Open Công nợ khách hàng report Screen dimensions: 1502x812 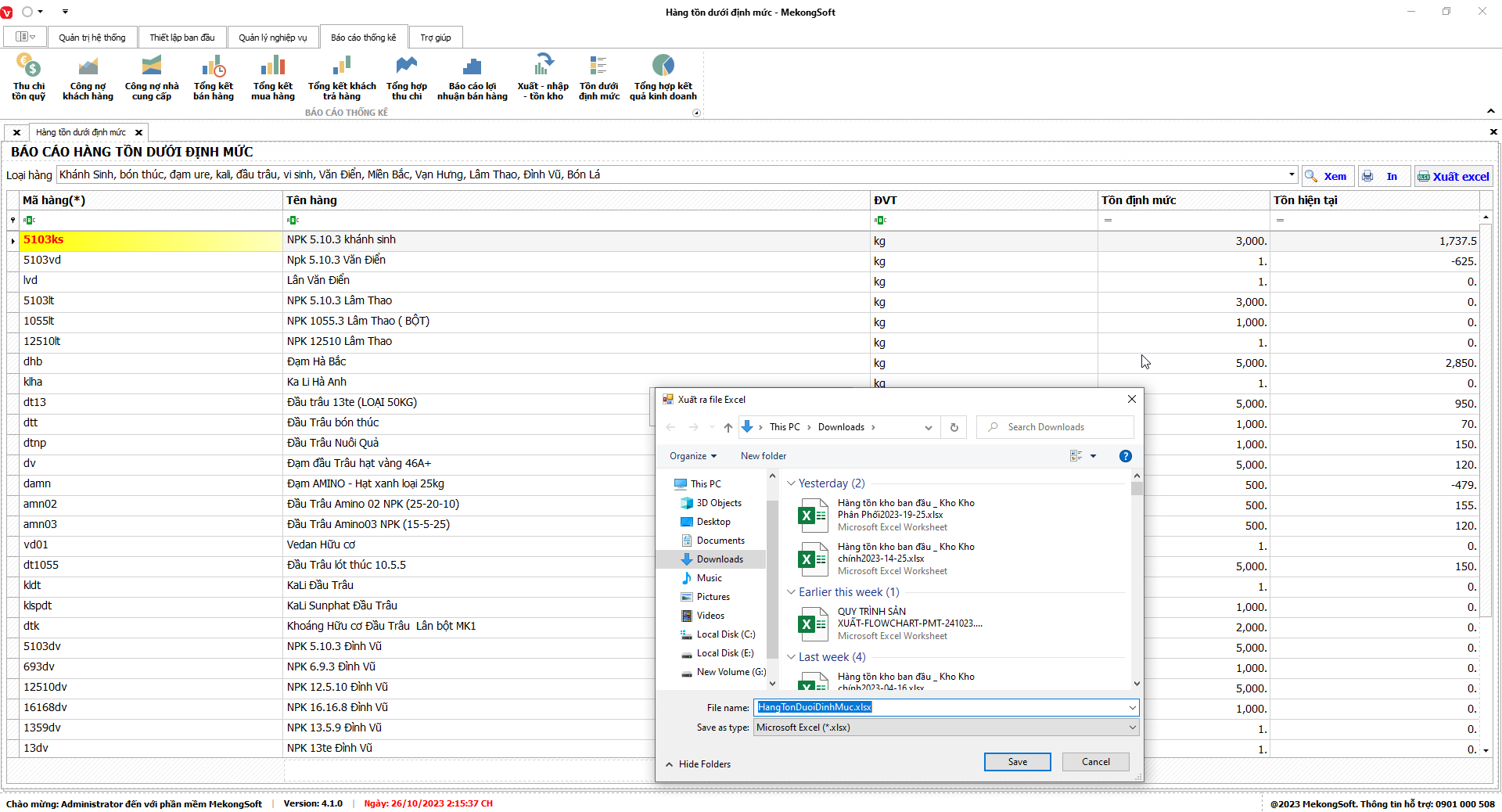pyautogui.click(x=88, y=77)
